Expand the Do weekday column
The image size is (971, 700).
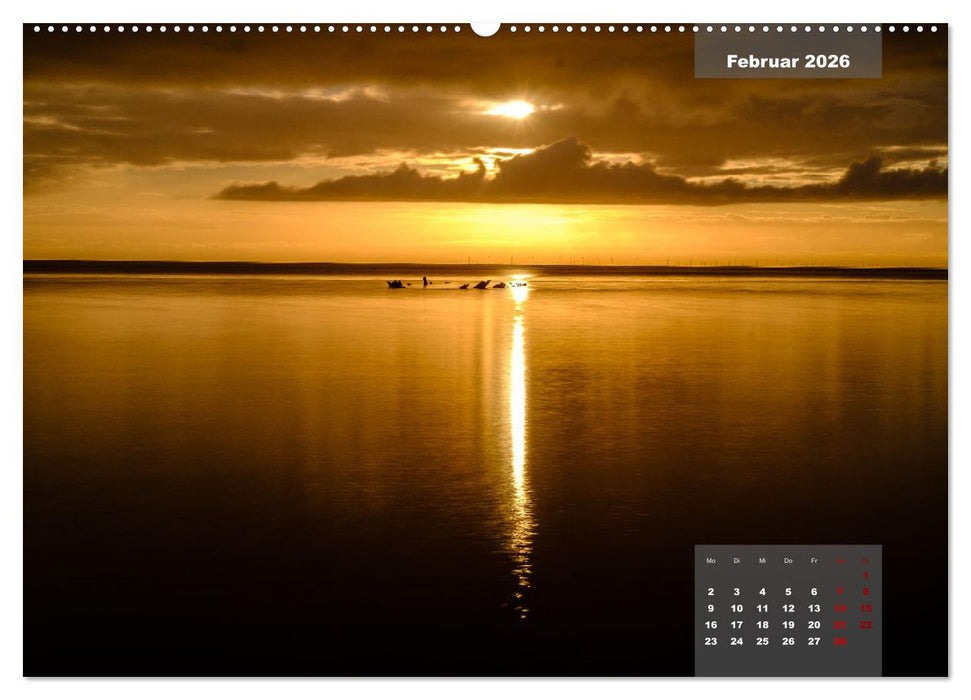click(788, 560)
